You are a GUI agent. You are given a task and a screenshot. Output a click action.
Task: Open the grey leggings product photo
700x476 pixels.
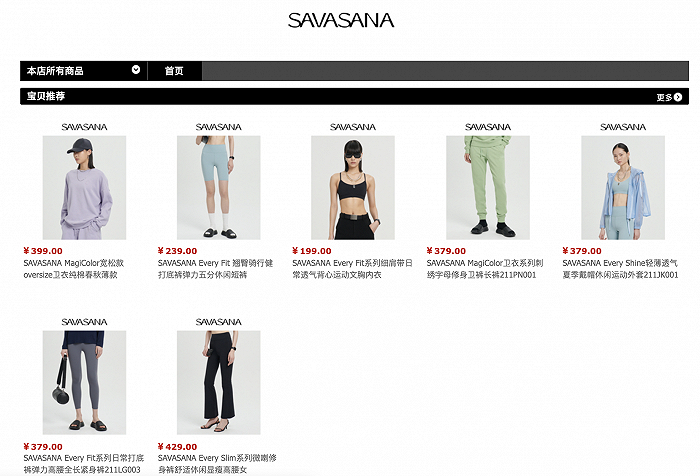click(x=84, y=383)
